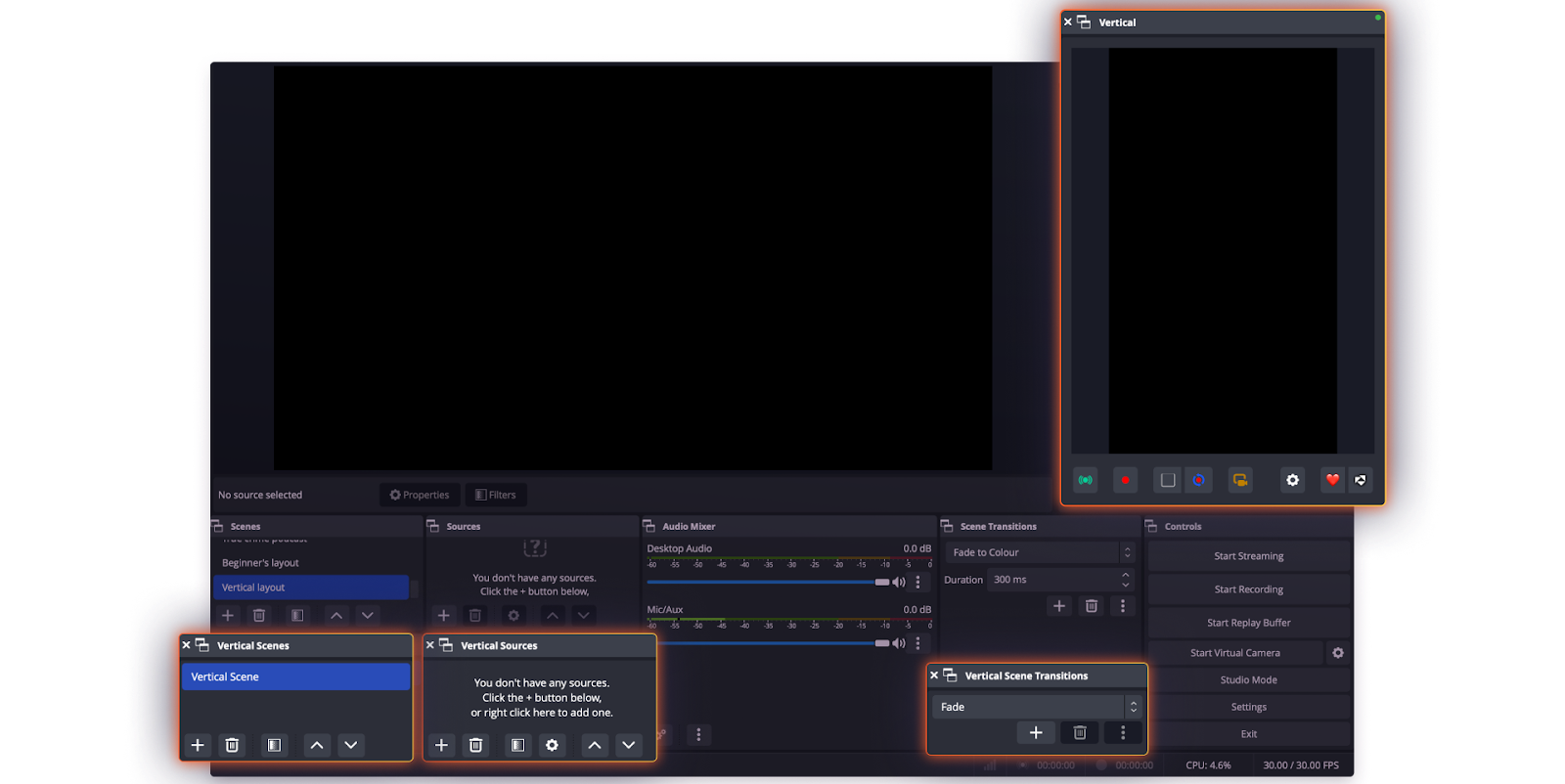
Task: Click the Start Streaming button
Action: [1249, 556]
